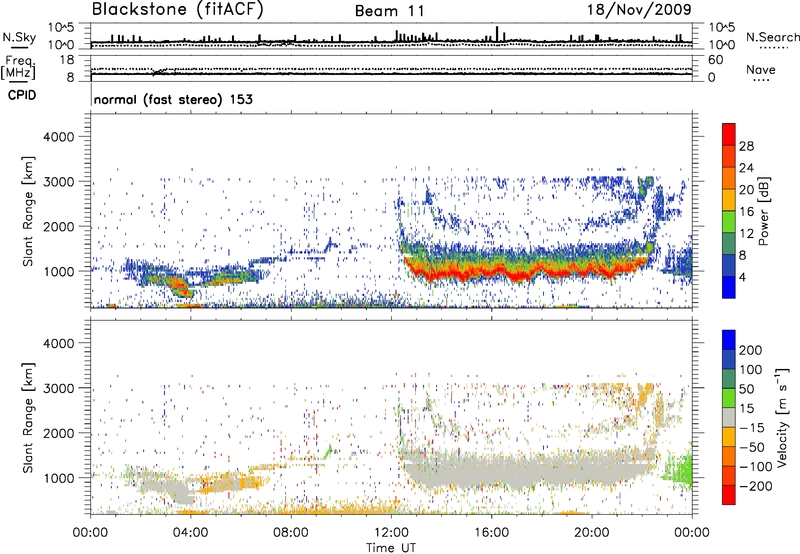The image size is (800, 554).
Task: Click the '2000' tick in the velocity panel
Action: (x=58, y=433)
